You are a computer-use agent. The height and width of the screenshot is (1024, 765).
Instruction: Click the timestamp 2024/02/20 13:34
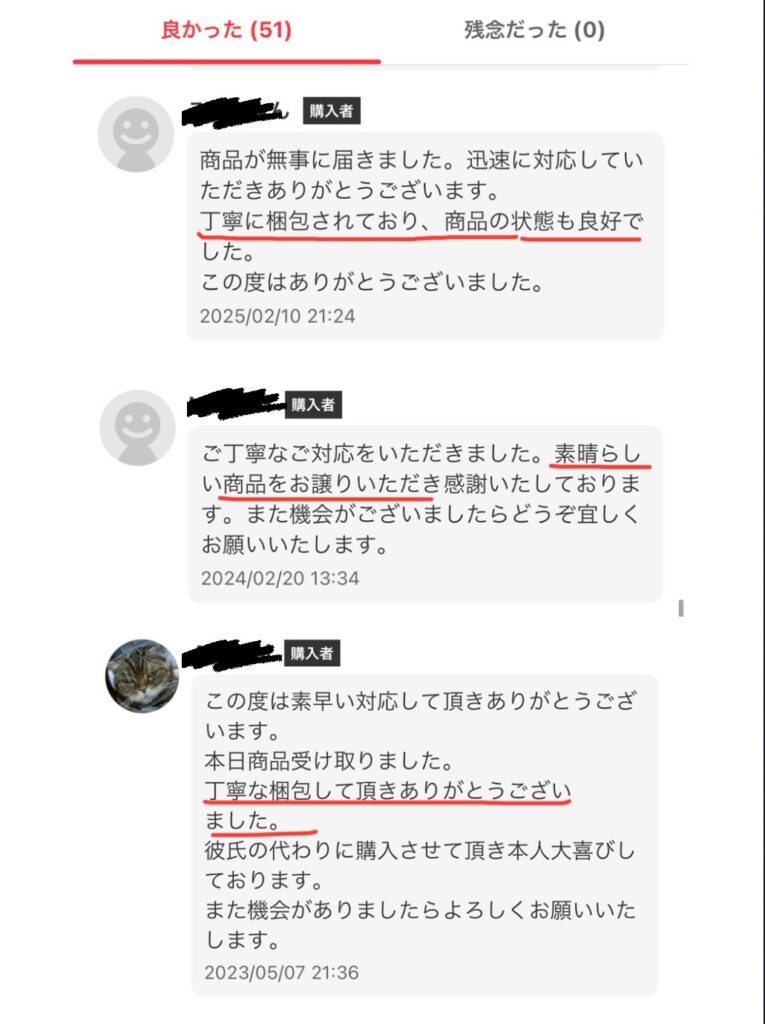(280, 578)
